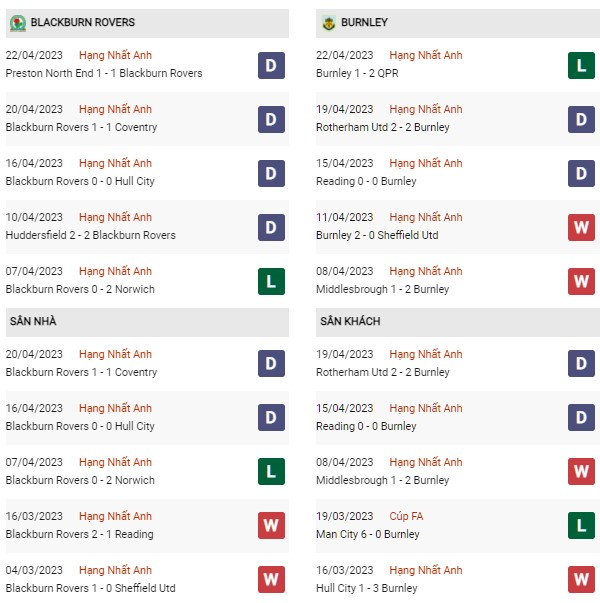The height and width of the screenshot is (603, 600).
Task: Click the W badge for Blackburn Rovers 2-1 Reading
Action: [272, 525]
